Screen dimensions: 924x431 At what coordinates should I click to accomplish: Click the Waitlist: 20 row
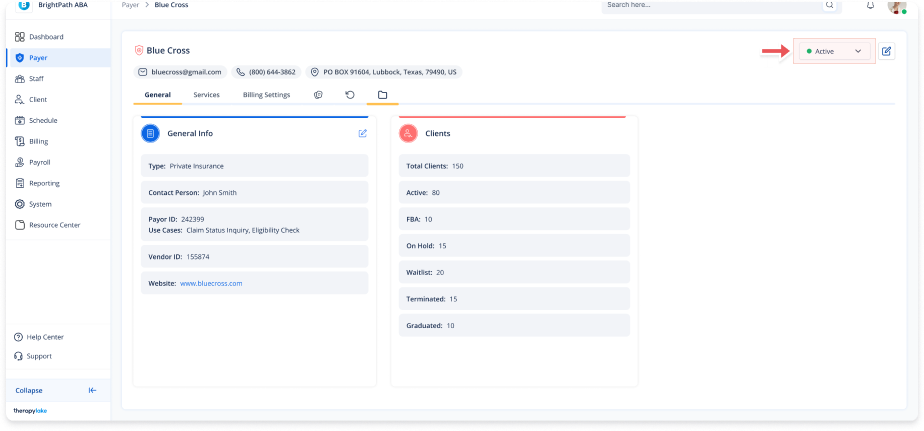point(514,272)
